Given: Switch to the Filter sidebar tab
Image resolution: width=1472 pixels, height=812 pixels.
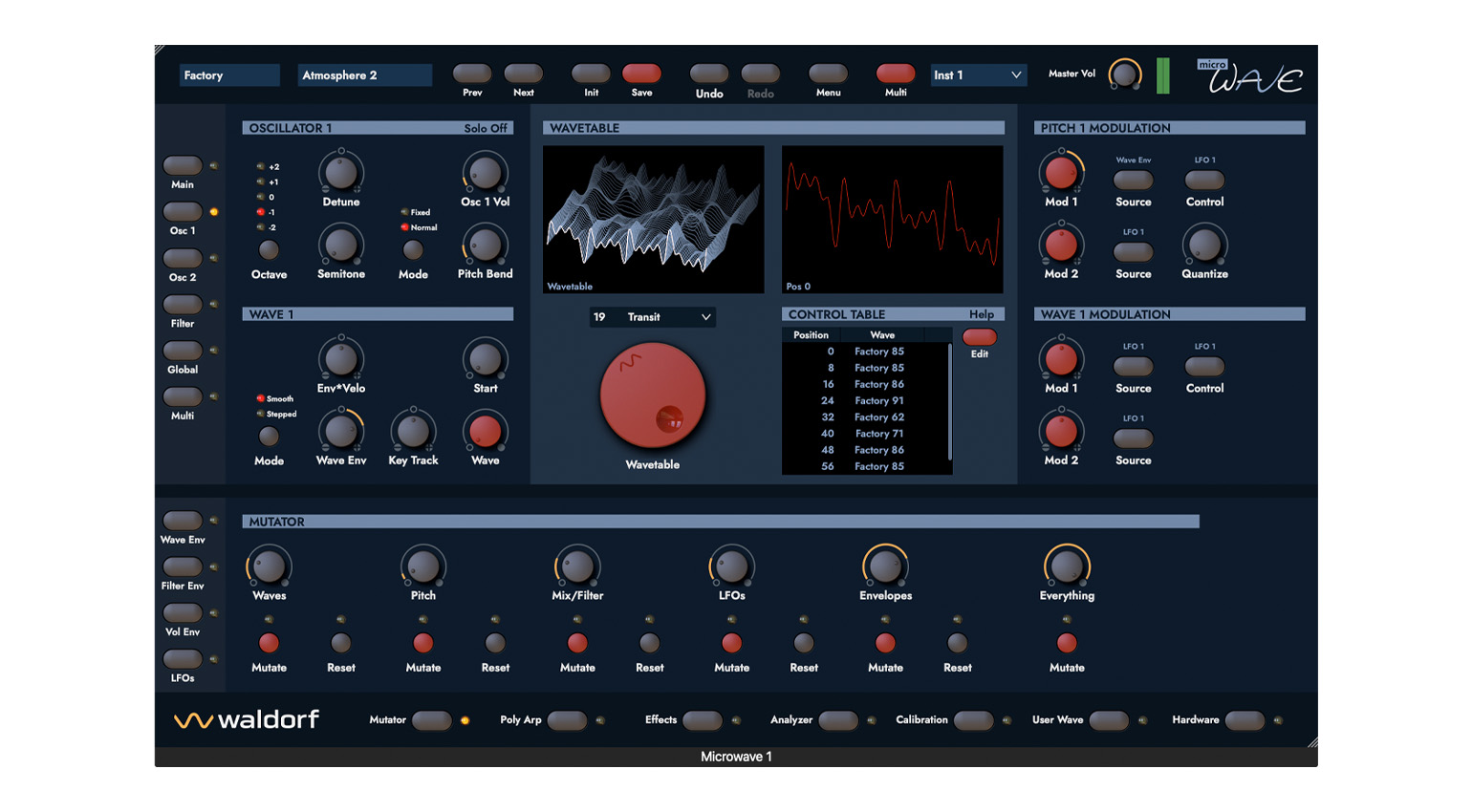Looking at the screenshot, I should (183, 304).
